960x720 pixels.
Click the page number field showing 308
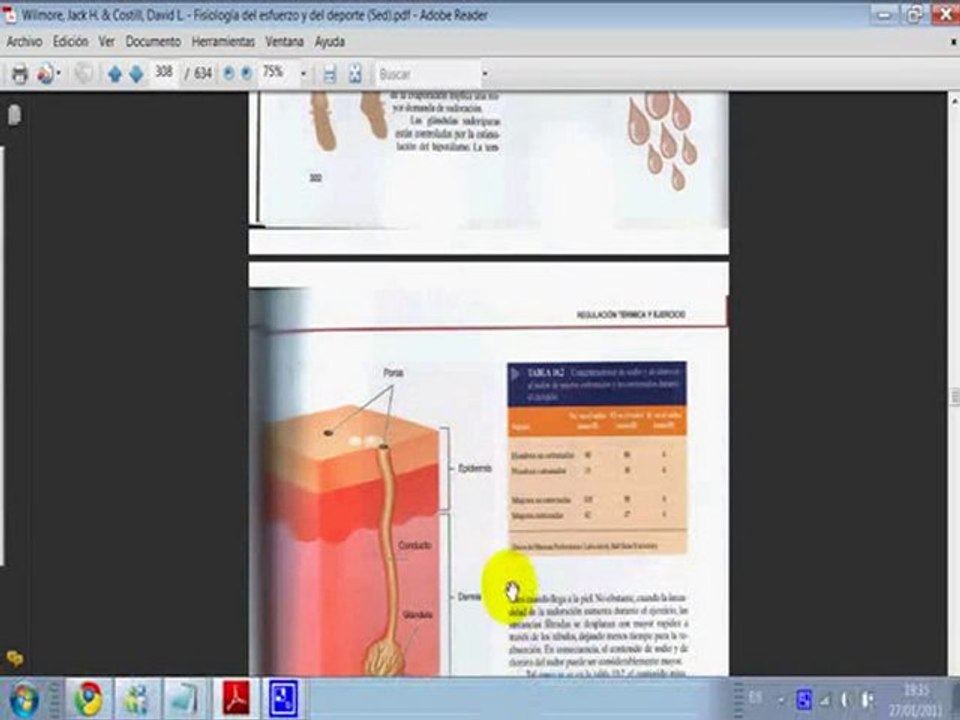click(x=163, y=73)
